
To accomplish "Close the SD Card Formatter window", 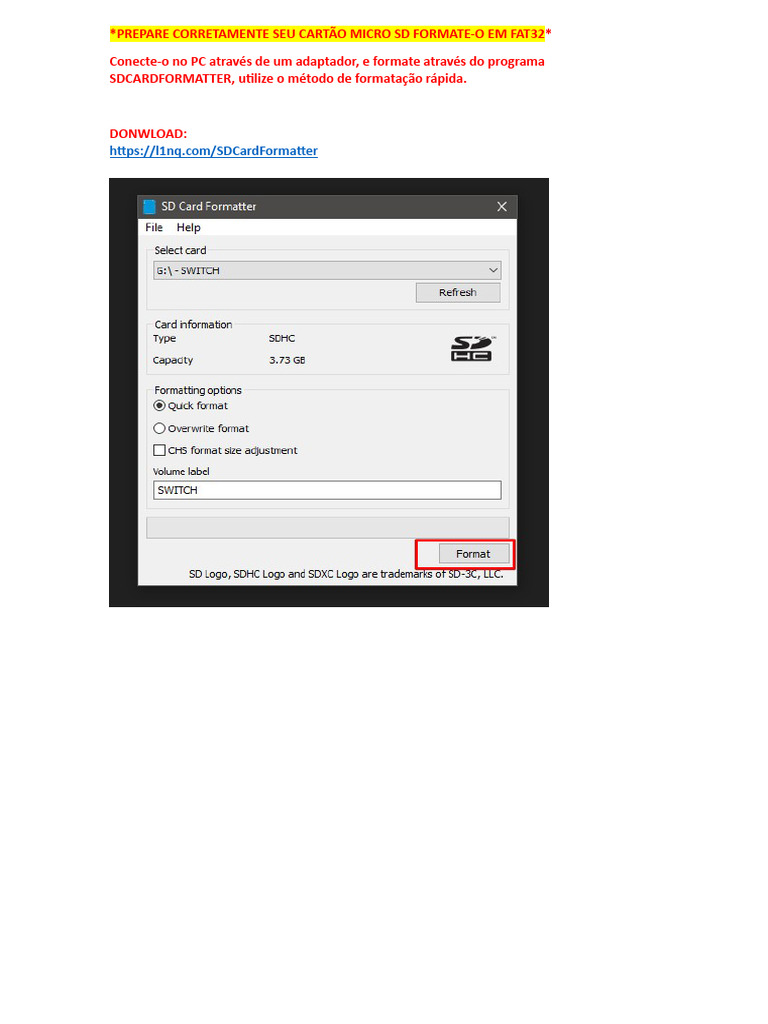I will point(502,206).
